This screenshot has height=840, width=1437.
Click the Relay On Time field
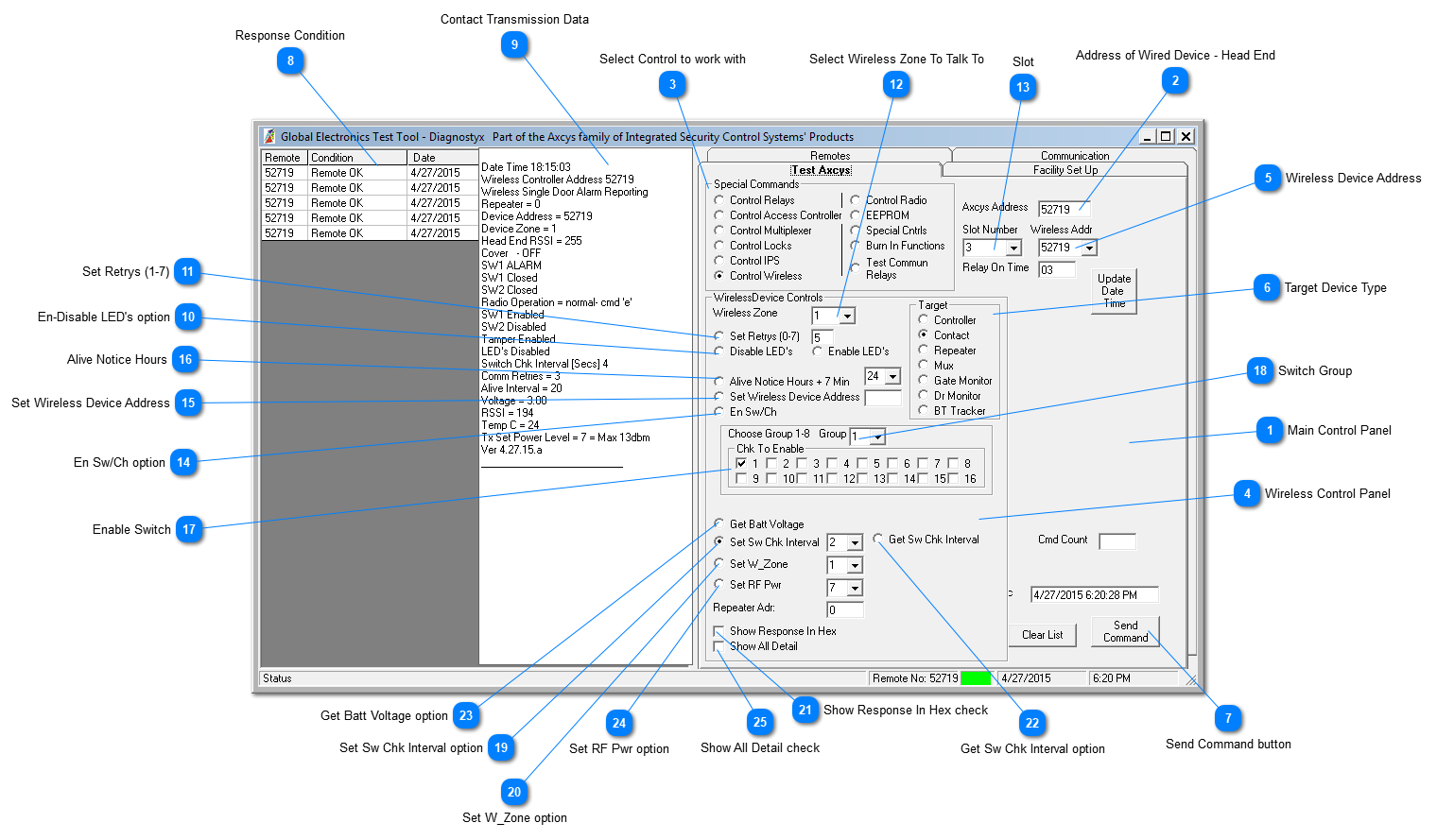pyautogui.click(x=1057, y=269)
